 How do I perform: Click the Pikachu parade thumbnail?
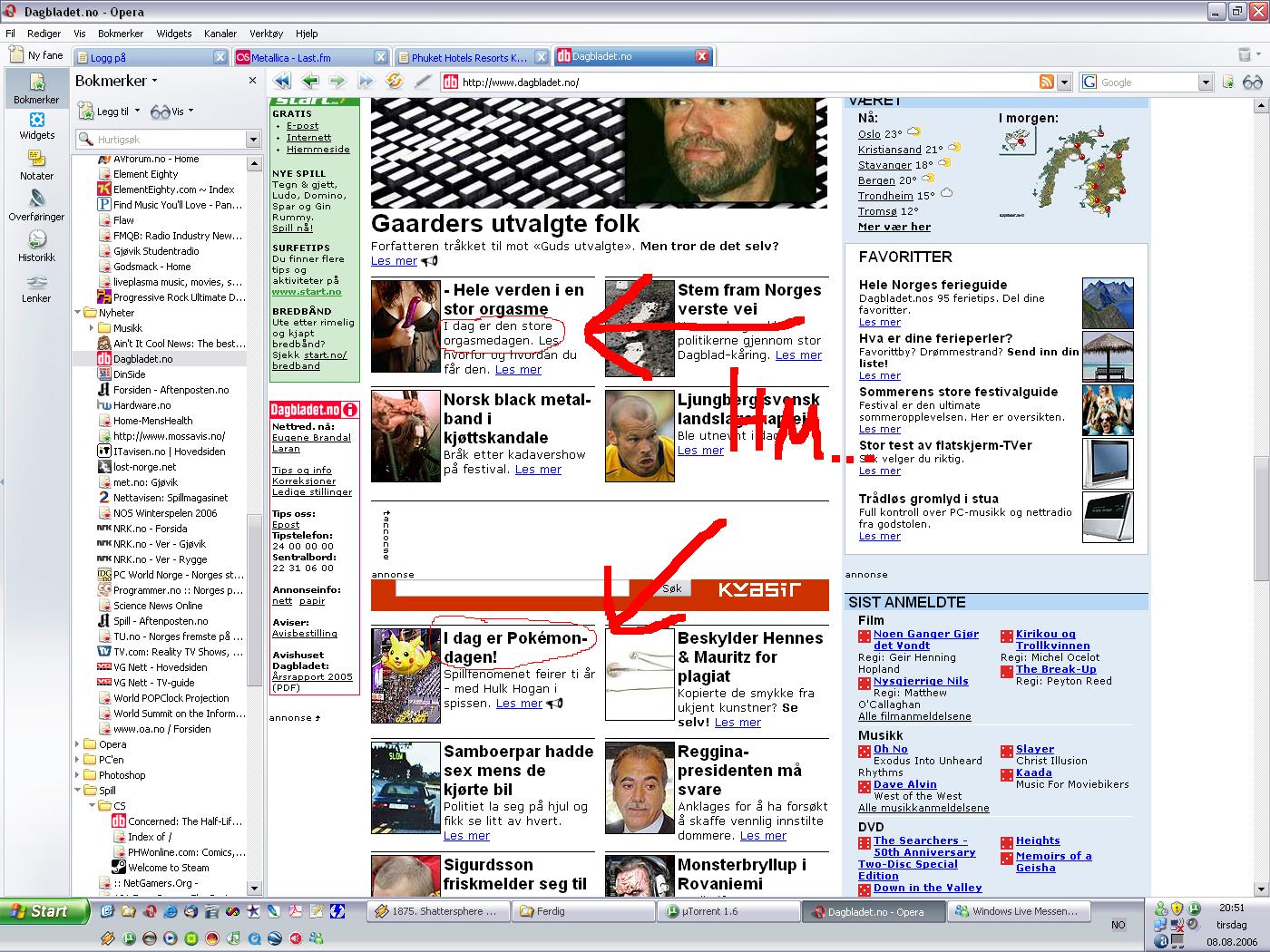[x=405, y=675]
